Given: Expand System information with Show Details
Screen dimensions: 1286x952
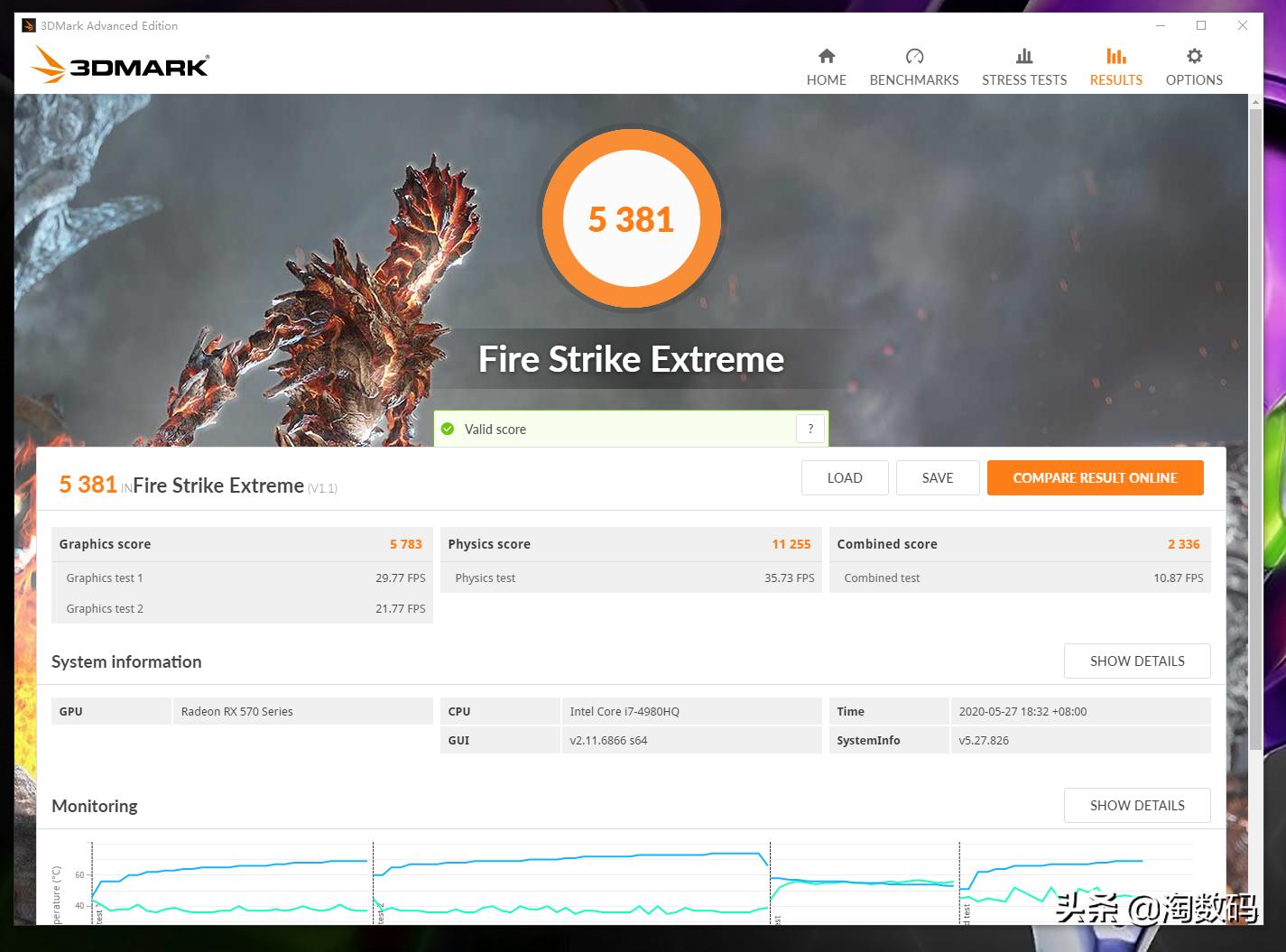Looking at the screenshot, I should 1136,661.
